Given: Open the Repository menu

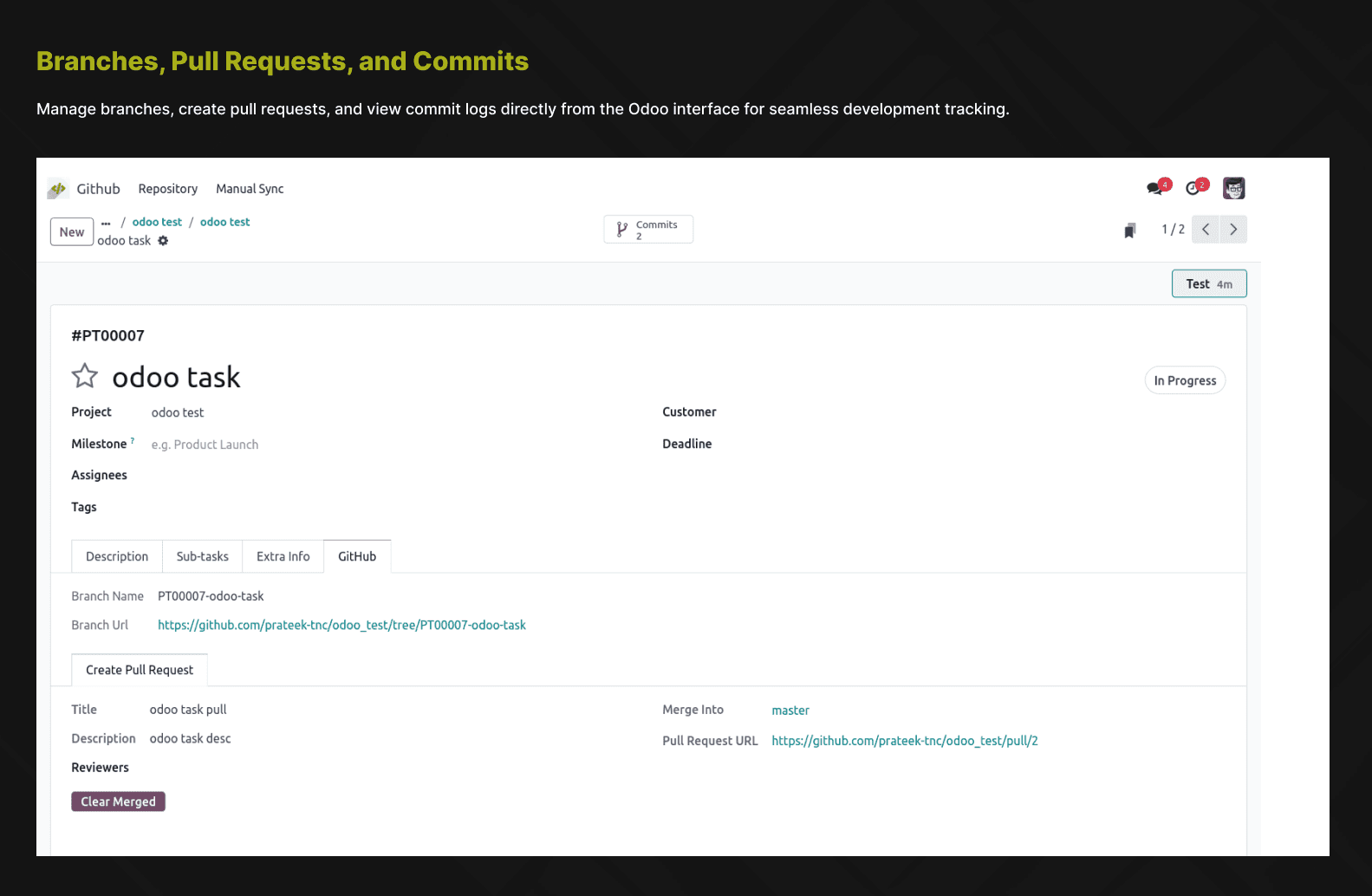Looking at the screenshot, I should [168, 189].
